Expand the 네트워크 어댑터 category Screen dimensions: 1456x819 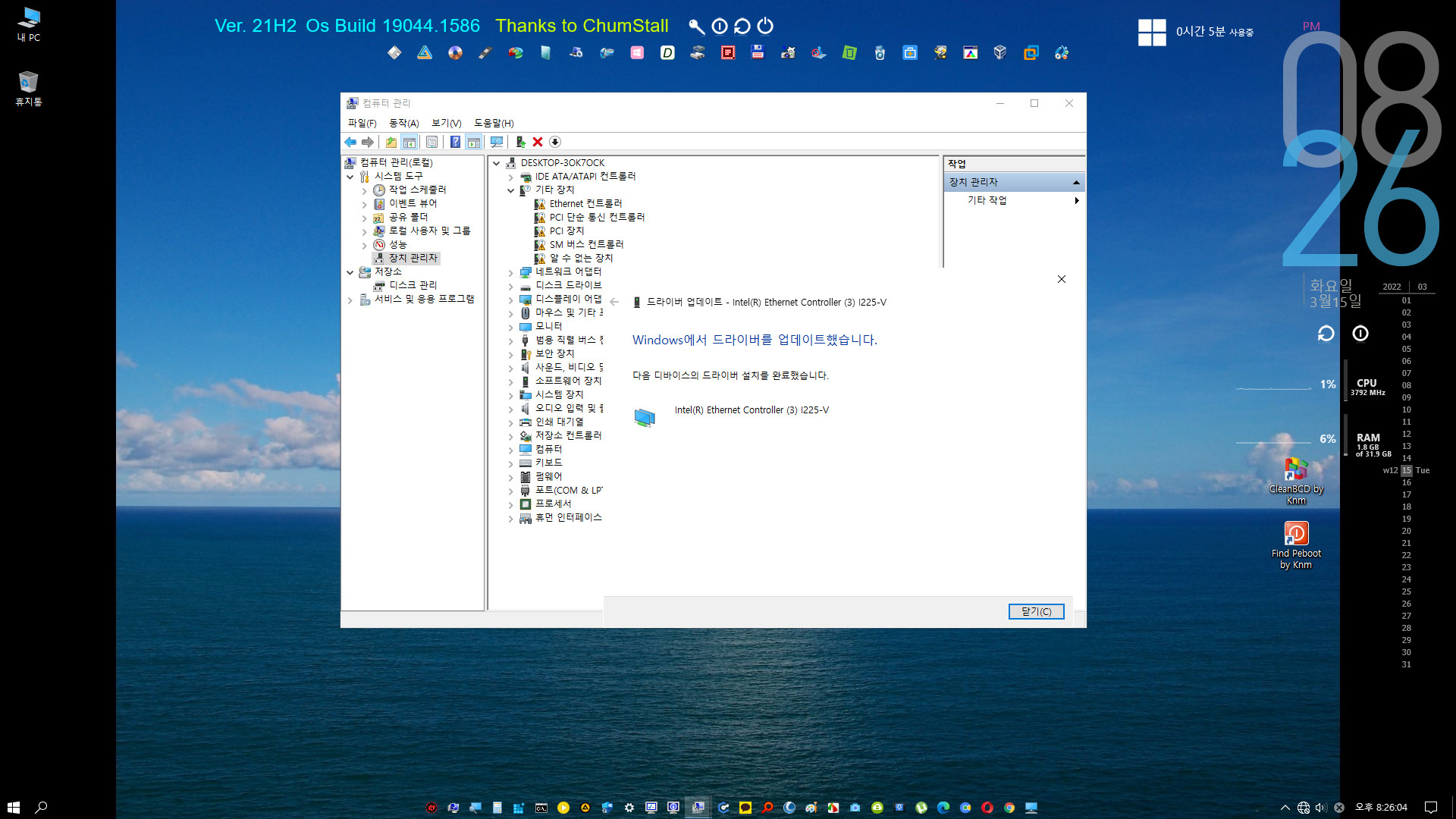511,272
